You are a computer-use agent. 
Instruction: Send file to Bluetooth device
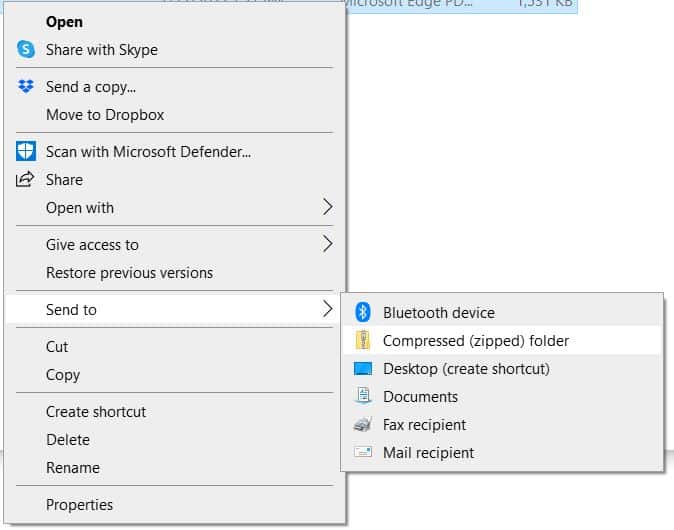[502, 312]
